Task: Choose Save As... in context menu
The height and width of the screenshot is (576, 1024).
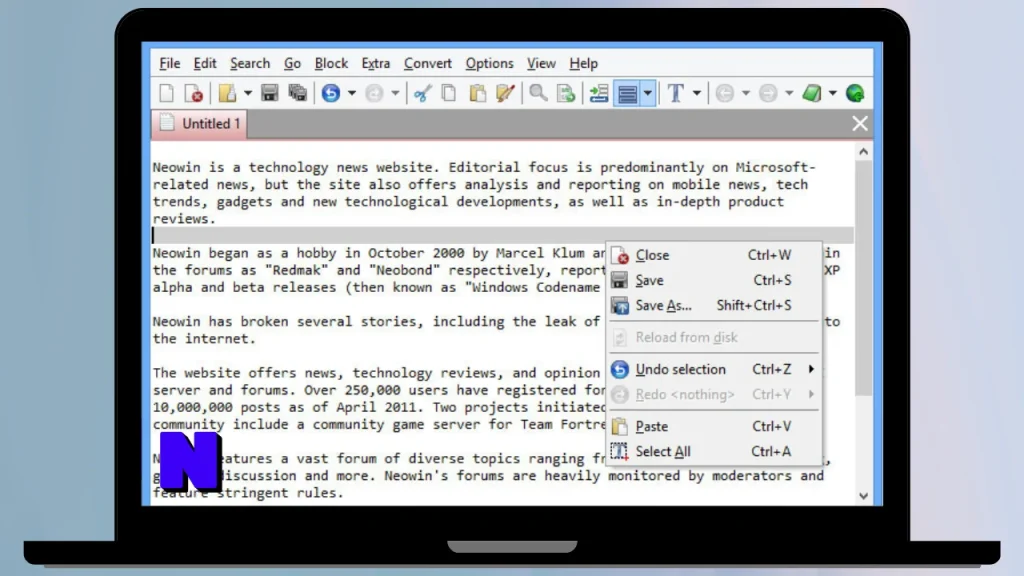Action: (713, 306)
